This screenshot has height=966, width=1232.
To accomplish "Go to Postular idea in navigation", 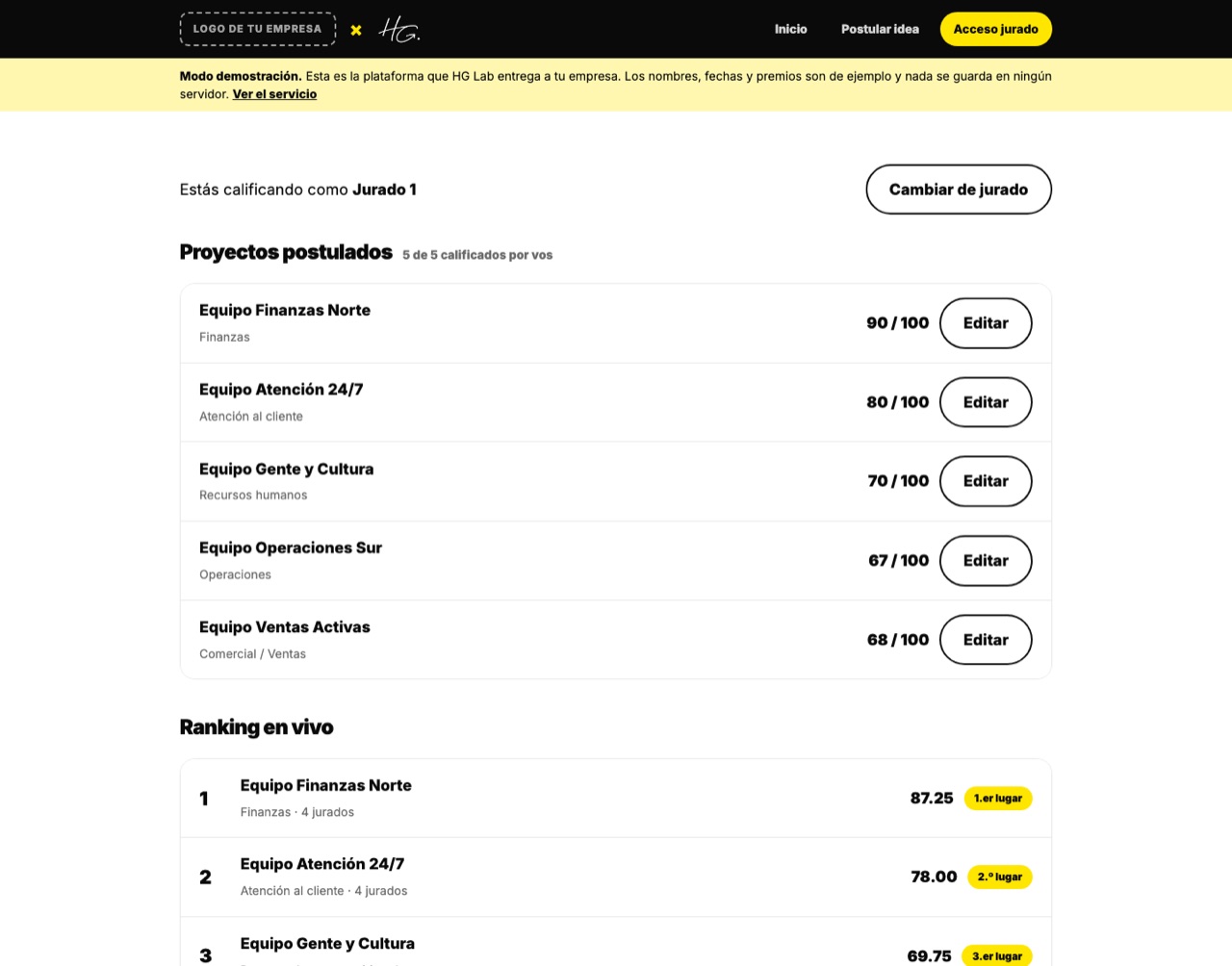I will 880,29.
